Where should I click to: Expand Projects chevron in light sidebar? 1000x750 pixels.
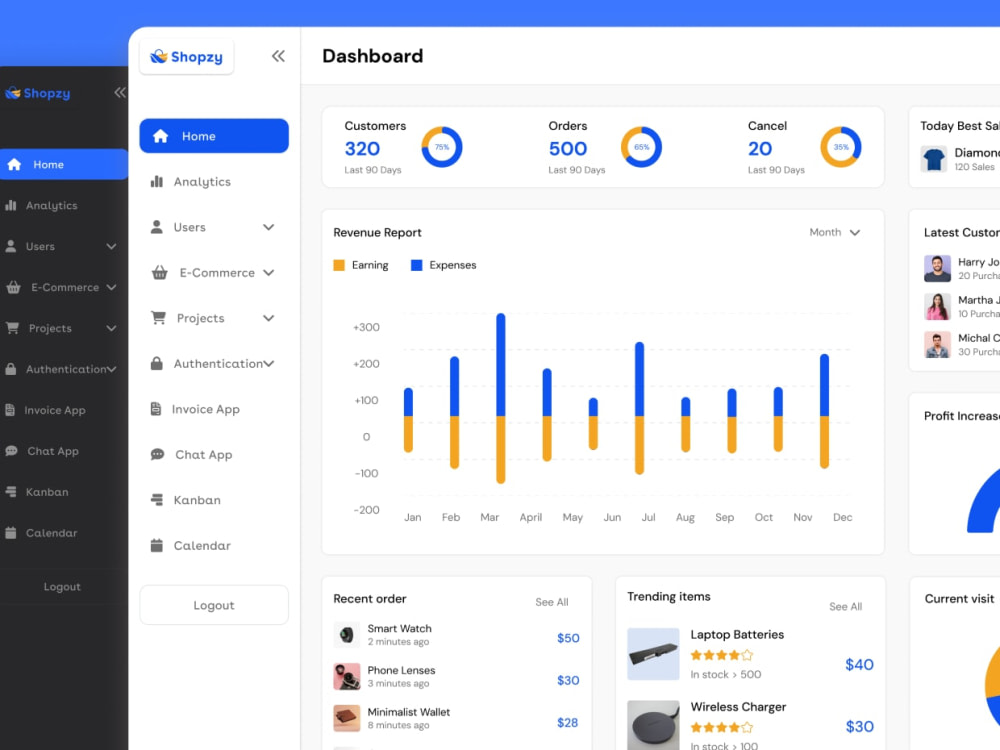coord(269,318)
